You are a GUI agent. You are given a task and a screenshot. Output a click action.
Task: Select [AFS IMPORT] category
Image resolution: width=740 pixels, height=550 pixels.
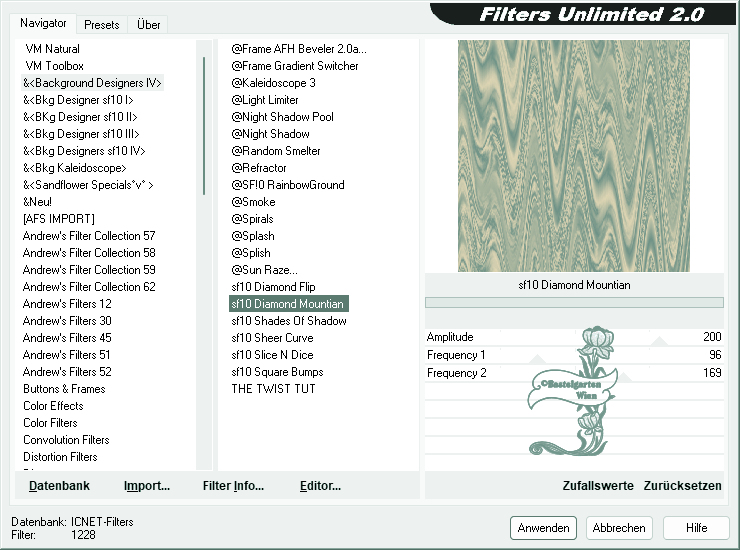(59, 219)
